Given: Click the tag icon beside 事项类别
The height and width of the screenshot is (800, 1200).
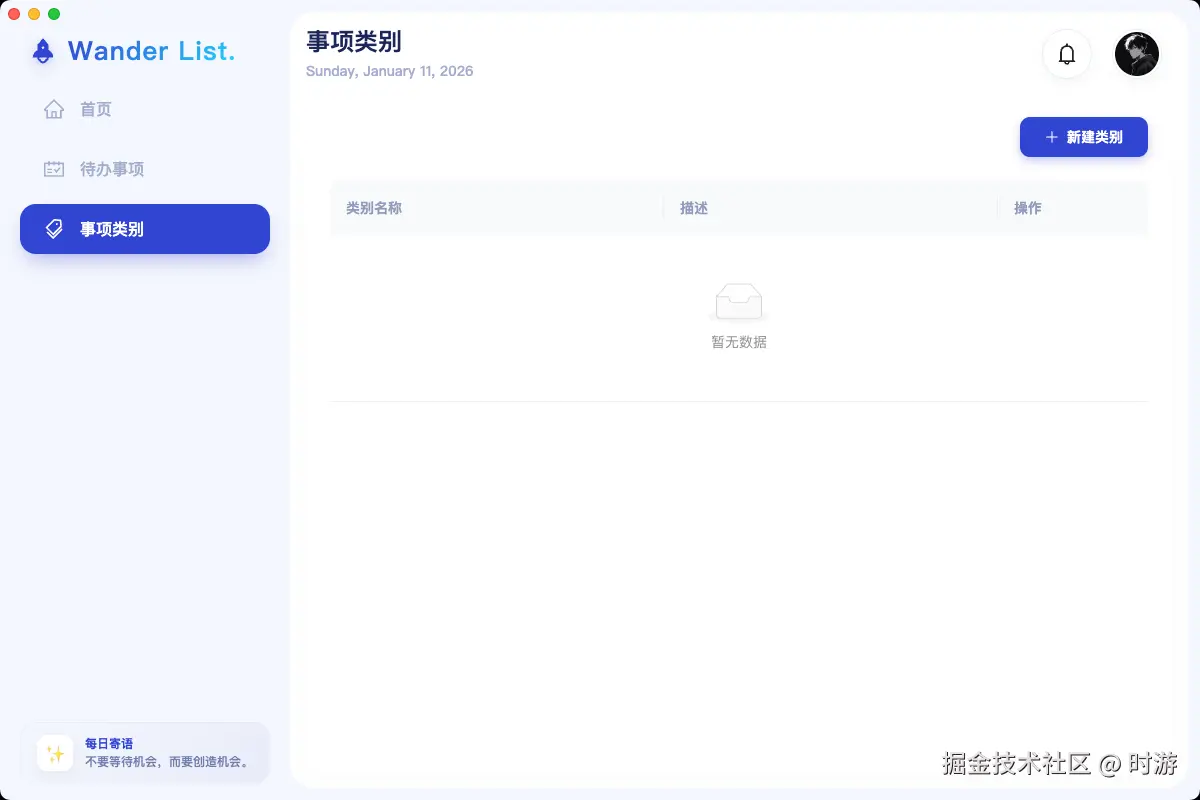Looking at the screenshot, I should tap(54, 229).
